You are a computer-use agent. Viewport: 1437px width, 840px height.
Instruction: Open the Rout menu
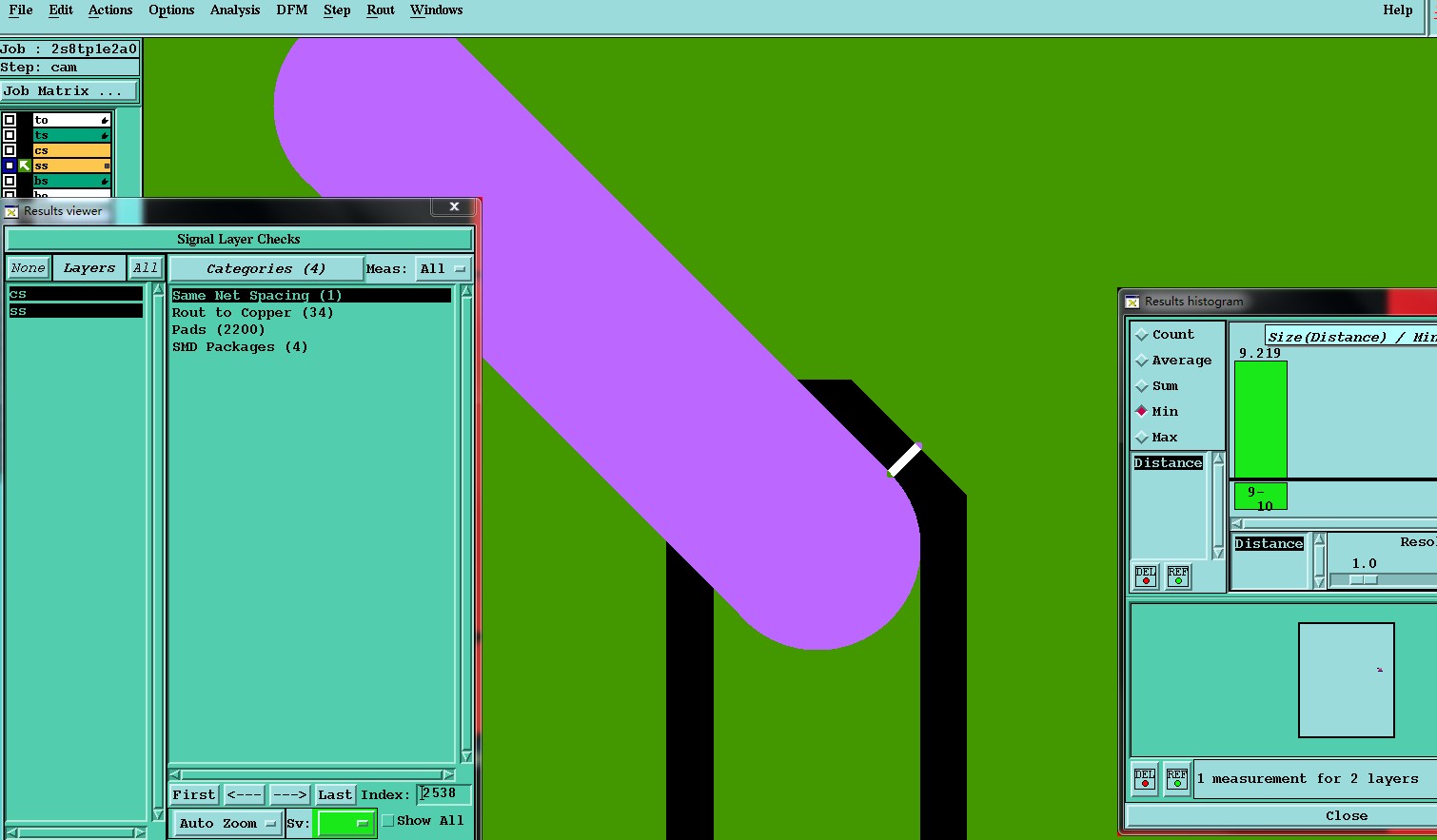click(381, 10)
